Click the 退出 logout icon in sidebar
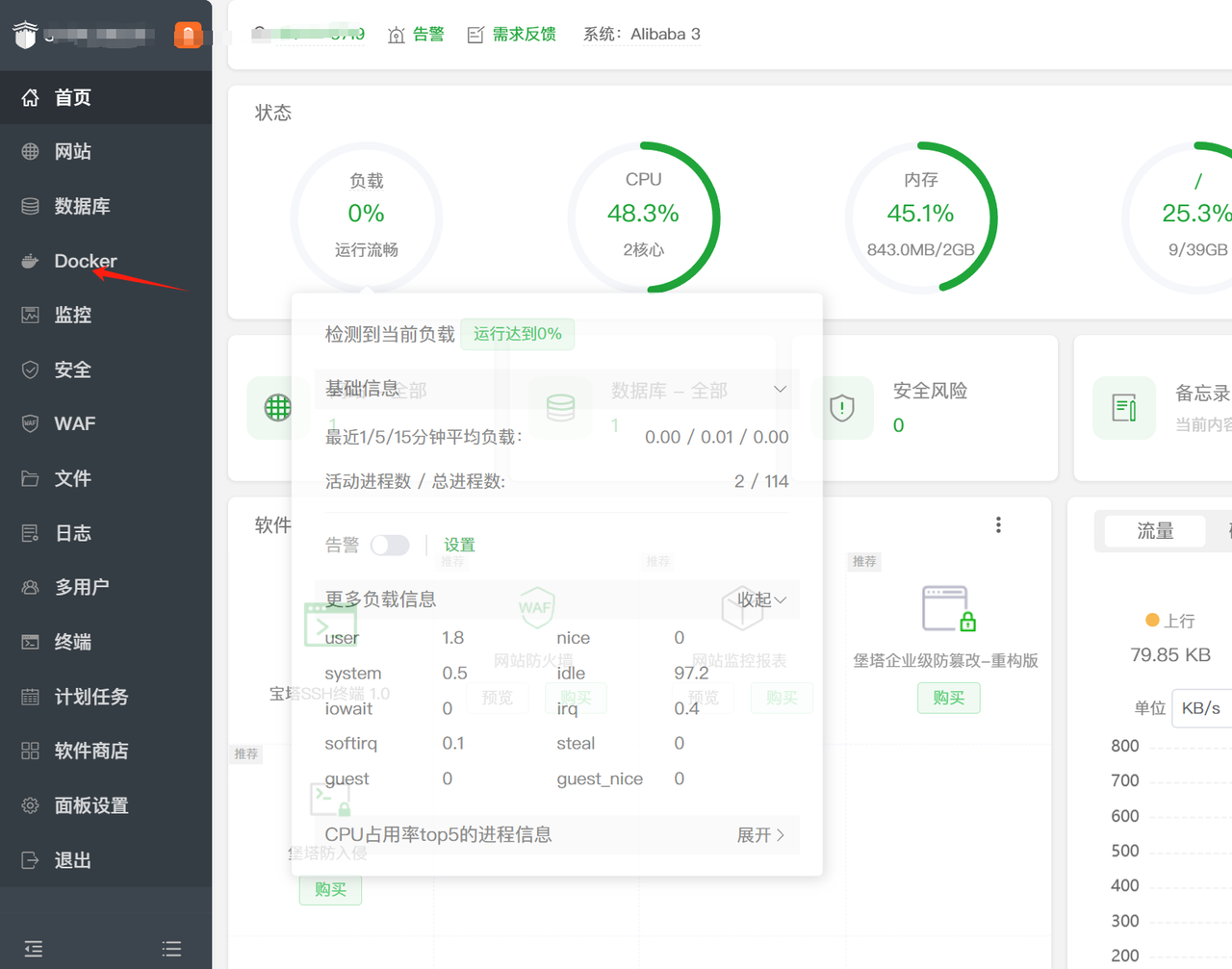1232x969 pixels. click(x=31, y=860)
